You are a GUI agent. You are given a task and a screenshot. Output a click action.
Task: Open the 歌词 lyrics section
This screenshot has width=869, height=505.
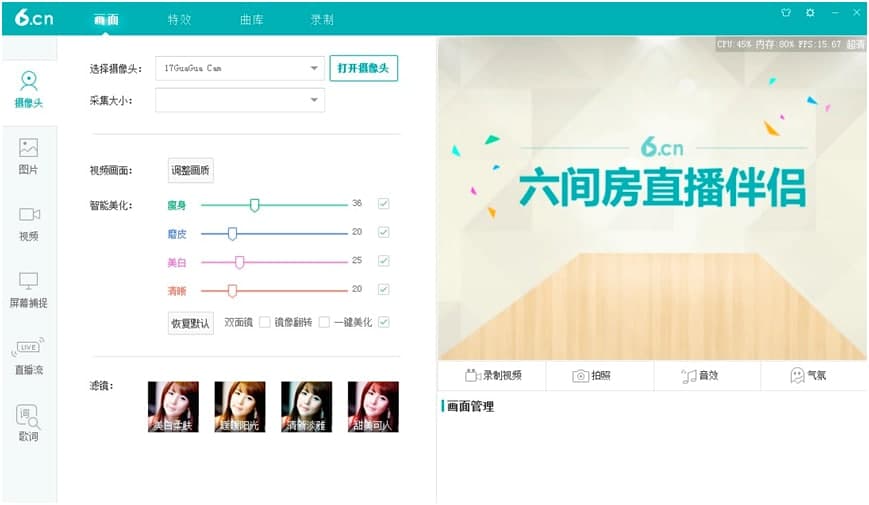[29, 423]
